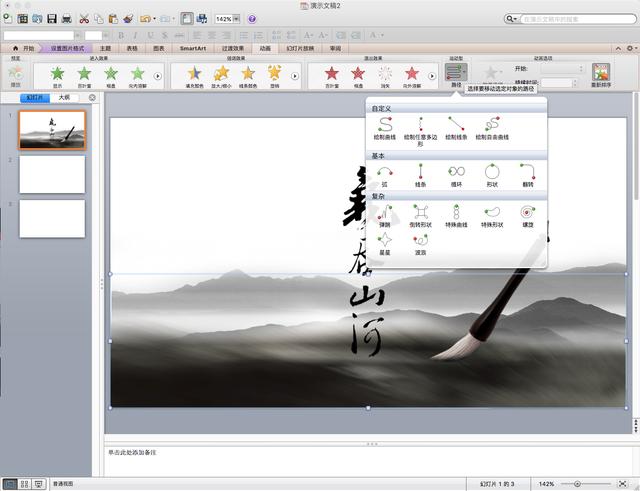Open the SmartArt ribbon tab
This screenshot has width=640, height=491.
click(193, 48)
